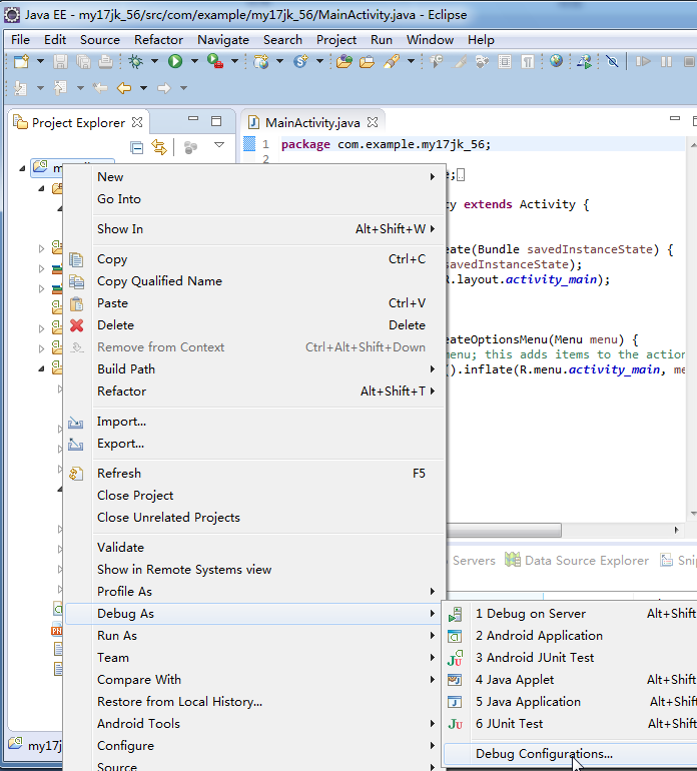Switch to Data Source Explorer tab
This screenshot has width=697, height=771.
(577, 561)
